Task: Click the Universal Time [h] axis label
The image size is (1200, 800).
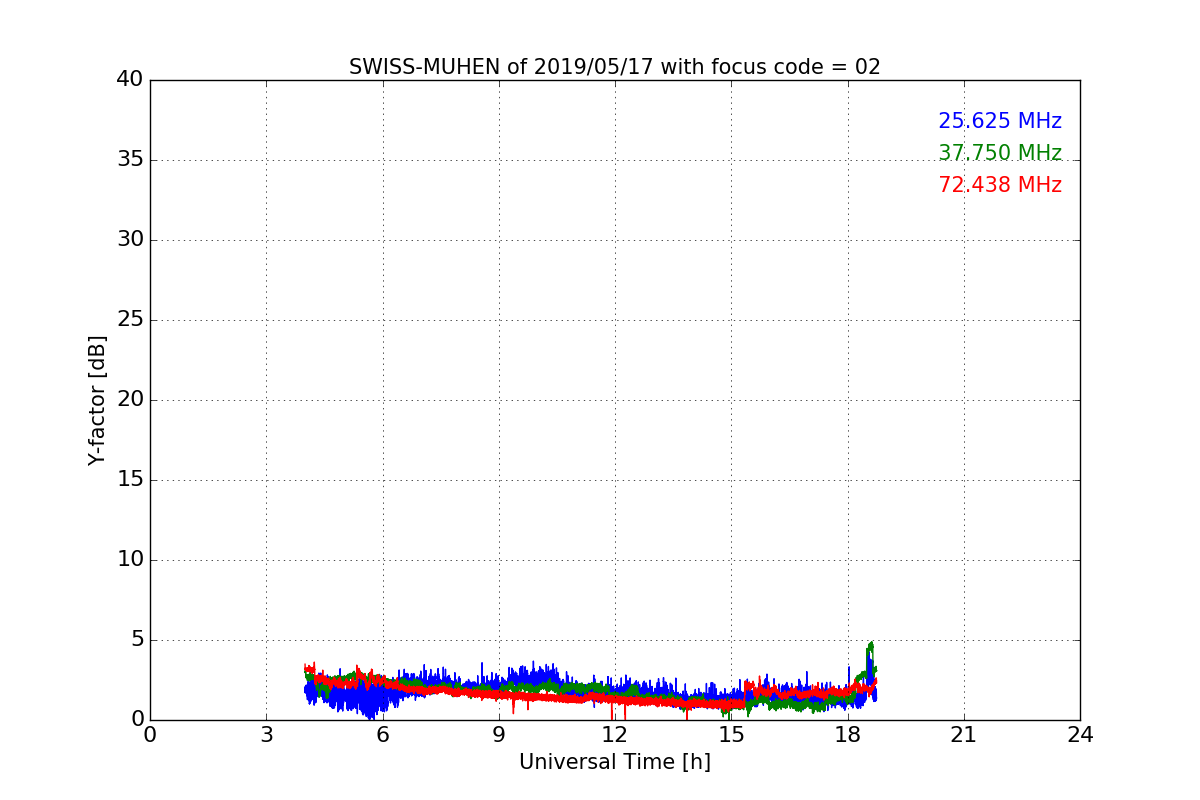Action: point(614,762)
